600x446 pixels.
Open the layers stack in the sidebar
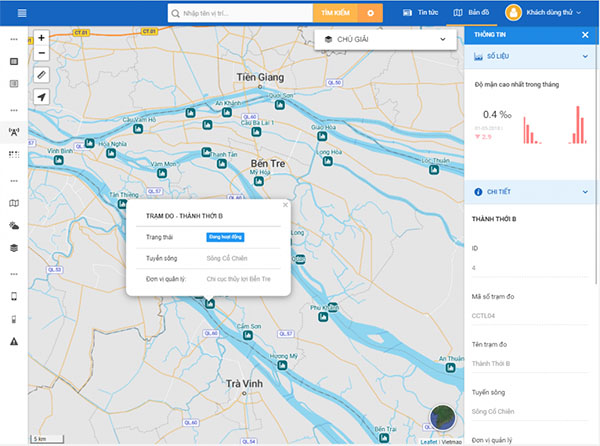(x=14, y=248)
